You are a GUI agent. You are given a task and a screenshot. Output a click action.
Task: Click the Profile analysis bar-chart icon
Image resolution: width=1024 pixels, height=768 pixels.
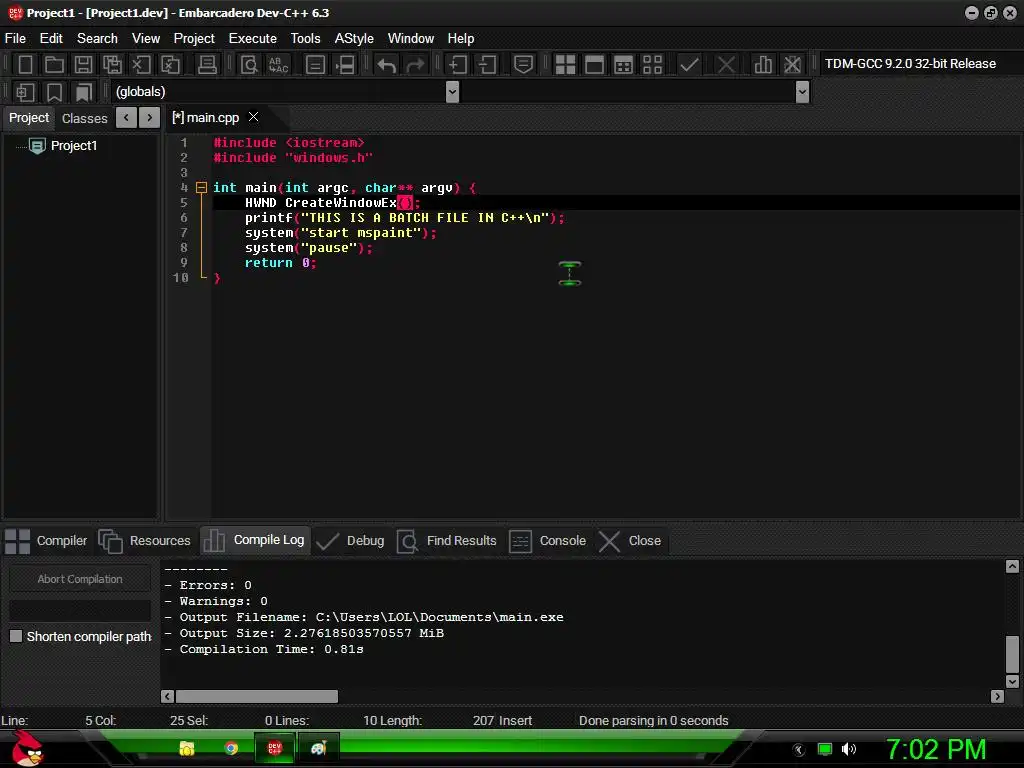[x=763, y=64]
